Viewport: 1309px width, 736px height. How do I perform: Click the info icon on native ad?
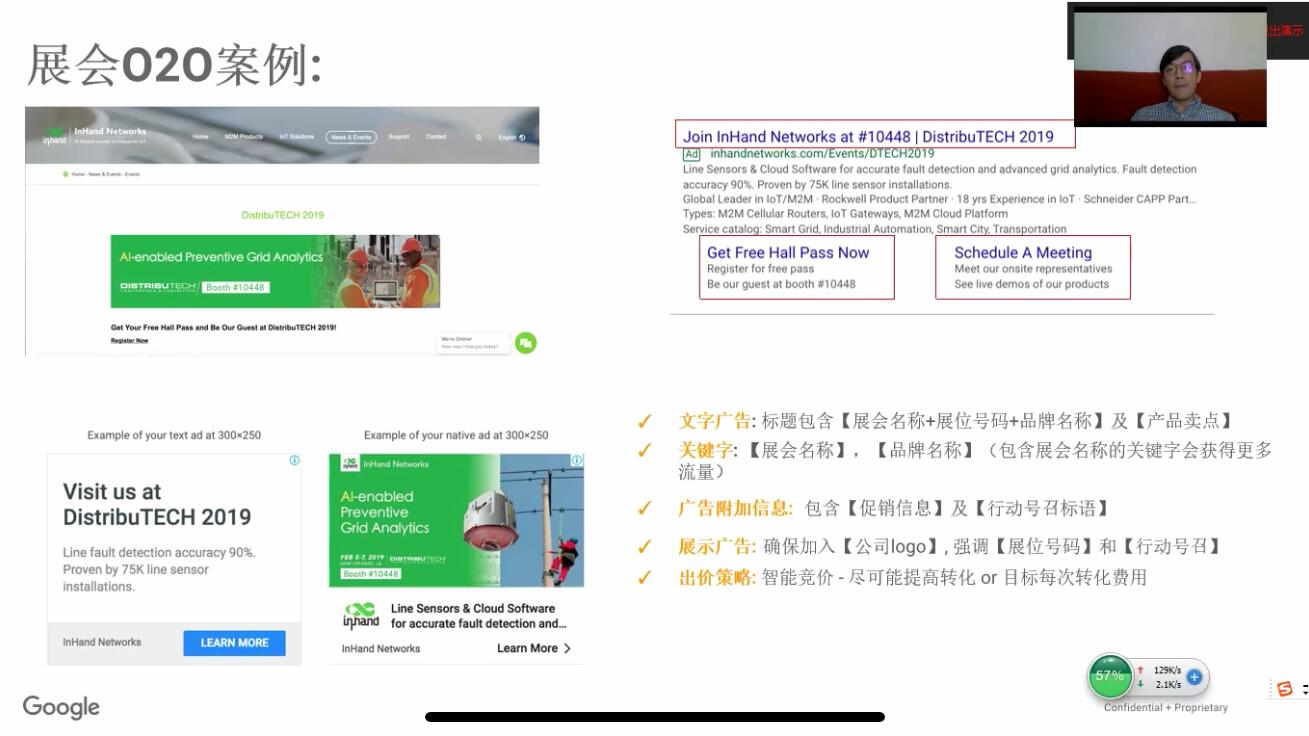coord(577,461)
